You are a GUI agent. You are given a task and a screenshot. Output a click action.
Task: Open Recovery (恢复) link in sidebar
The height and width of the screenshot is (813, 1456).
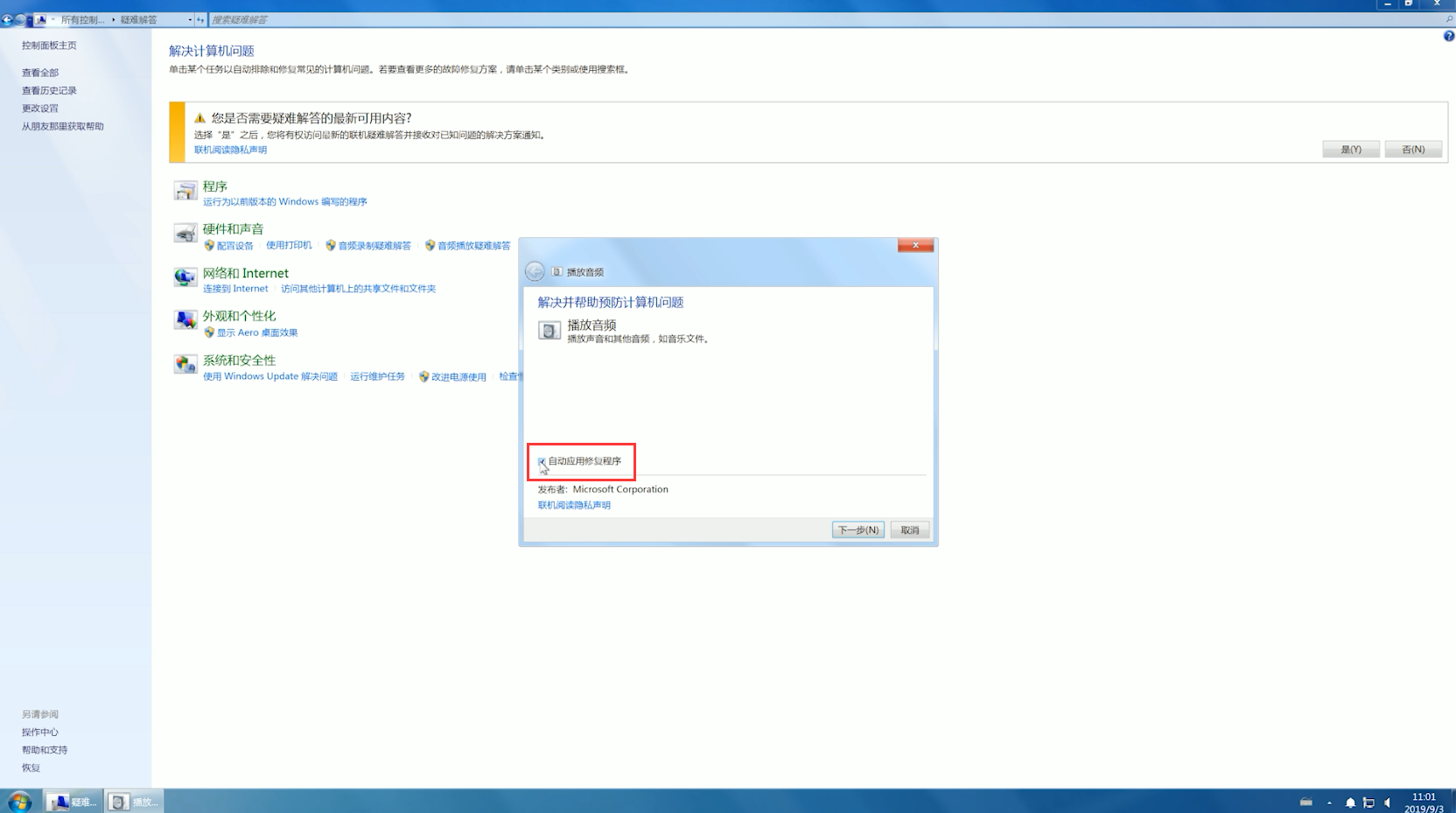coord(31,767)
